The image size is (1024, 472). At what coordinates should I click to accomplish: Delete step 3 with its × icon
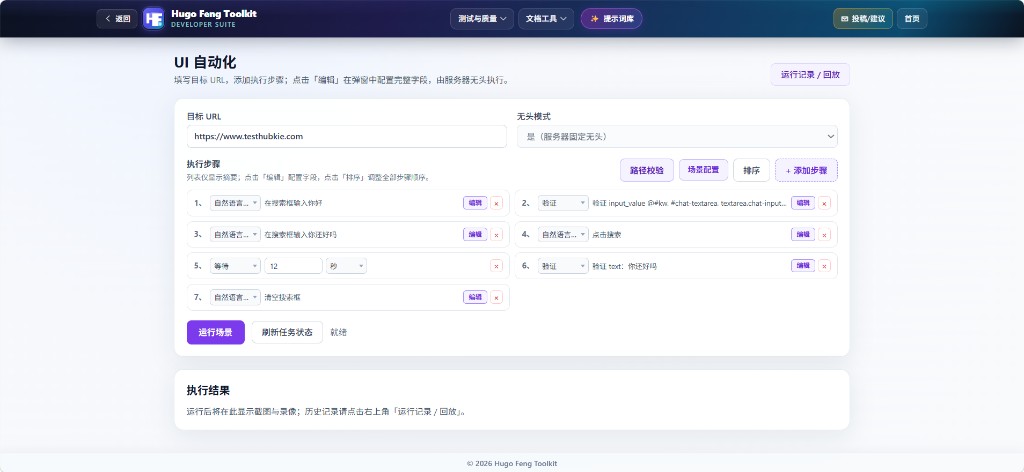click(496, 235)
